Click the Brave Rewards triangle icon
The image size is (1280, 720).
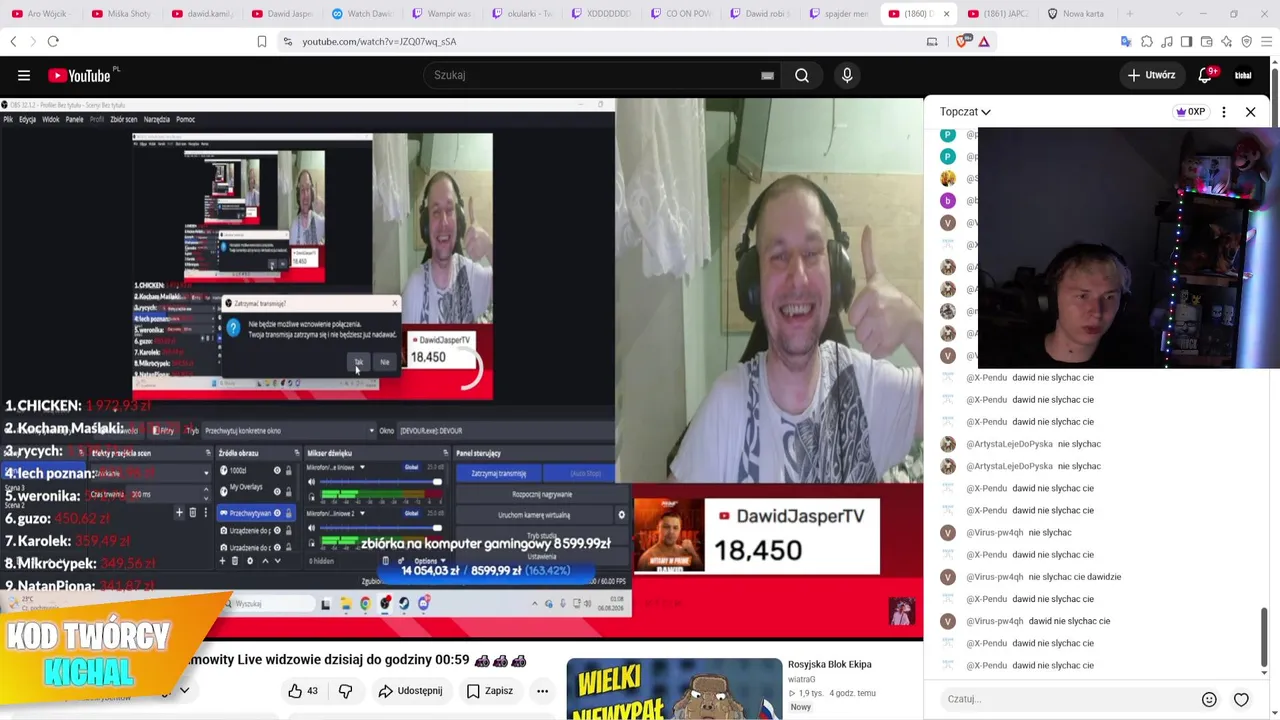click(984, 41)
